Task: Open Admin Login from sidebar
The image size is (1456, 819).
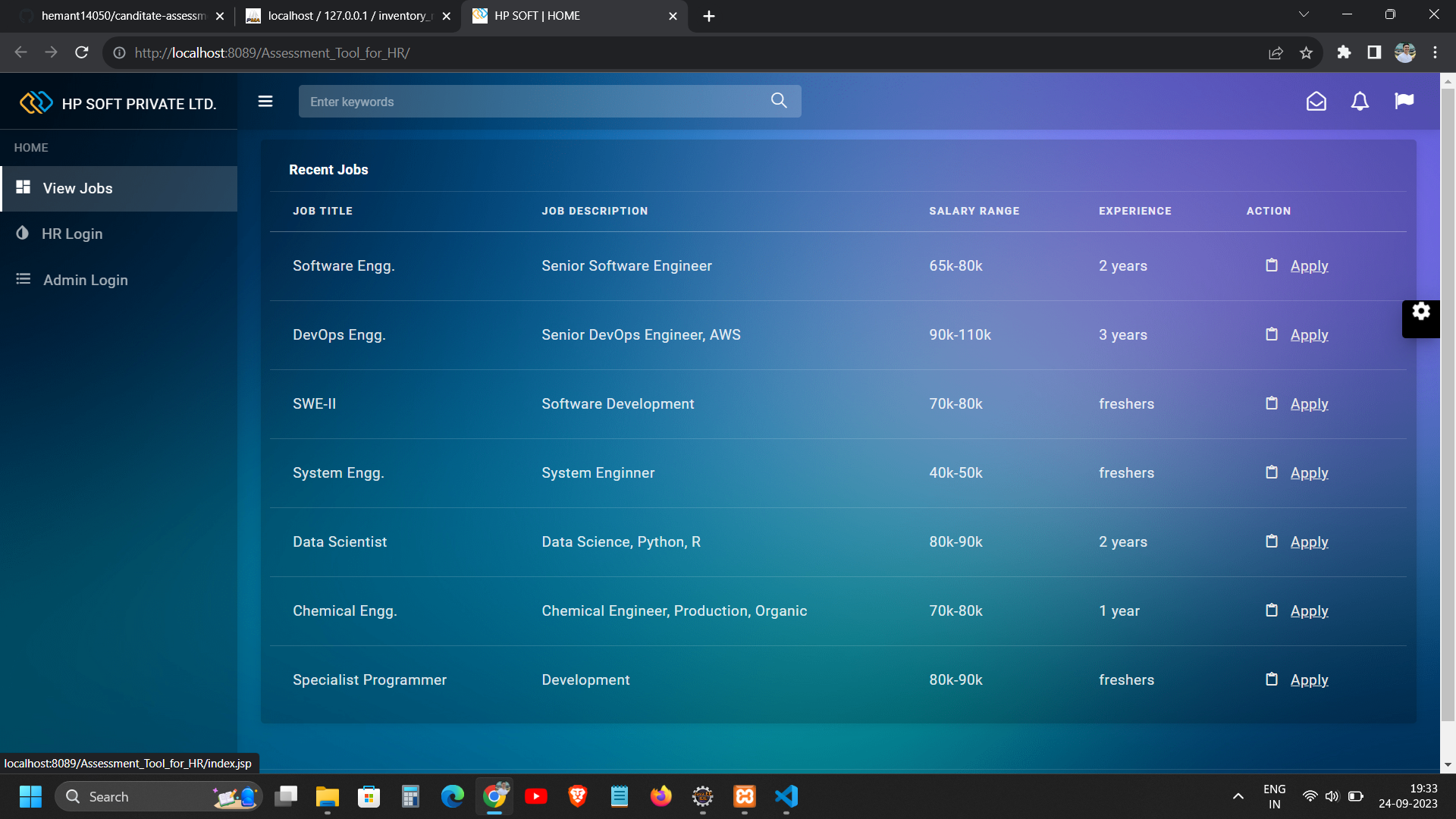Action: [x=85, y=281]
